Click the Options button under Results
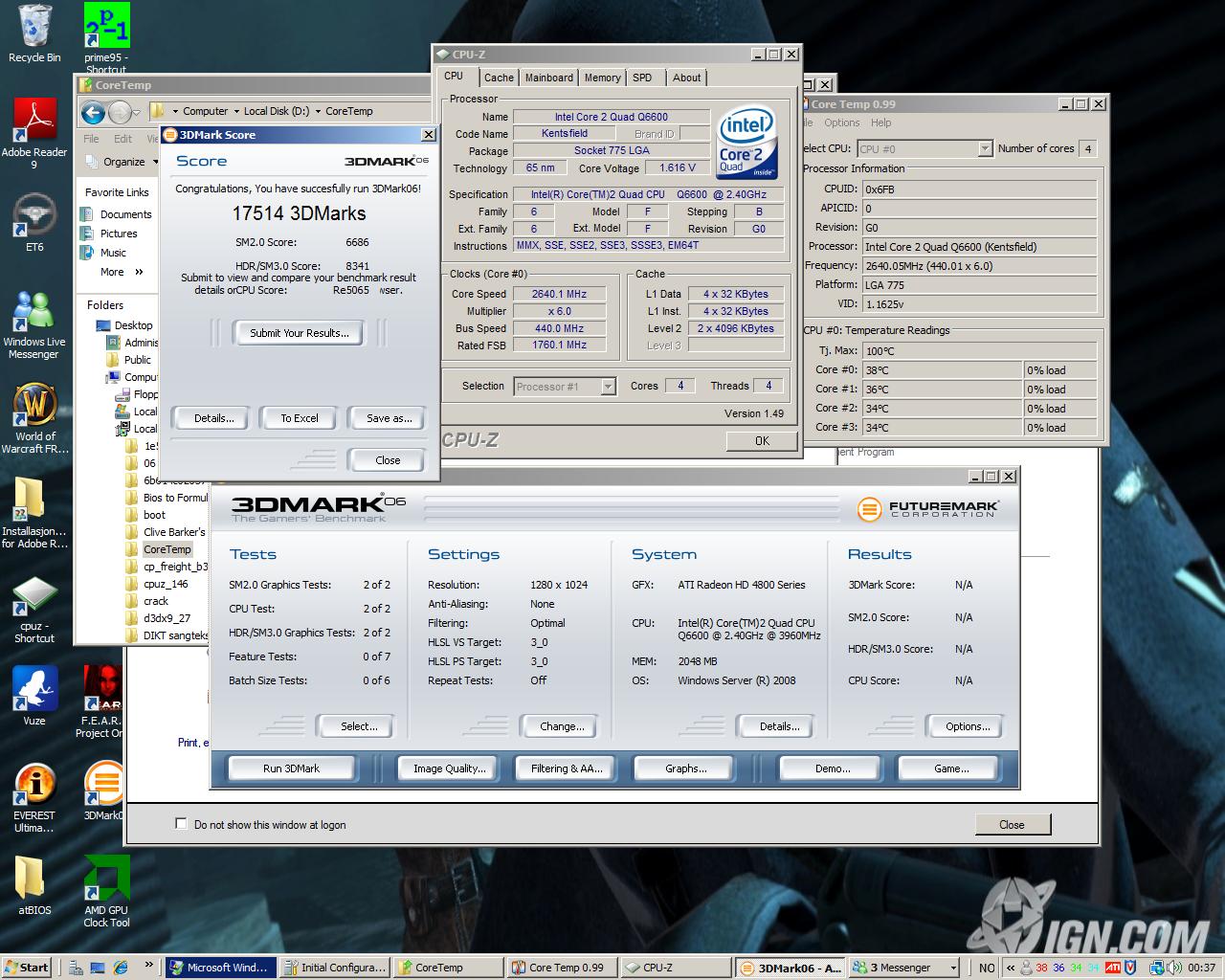 968,726
